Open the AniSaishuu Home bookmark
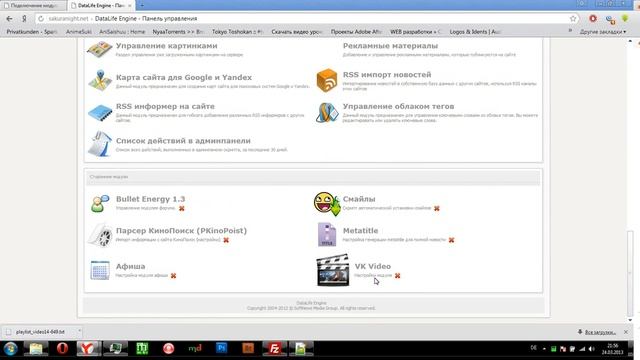The image size is (640, 360). pos(122,32)
